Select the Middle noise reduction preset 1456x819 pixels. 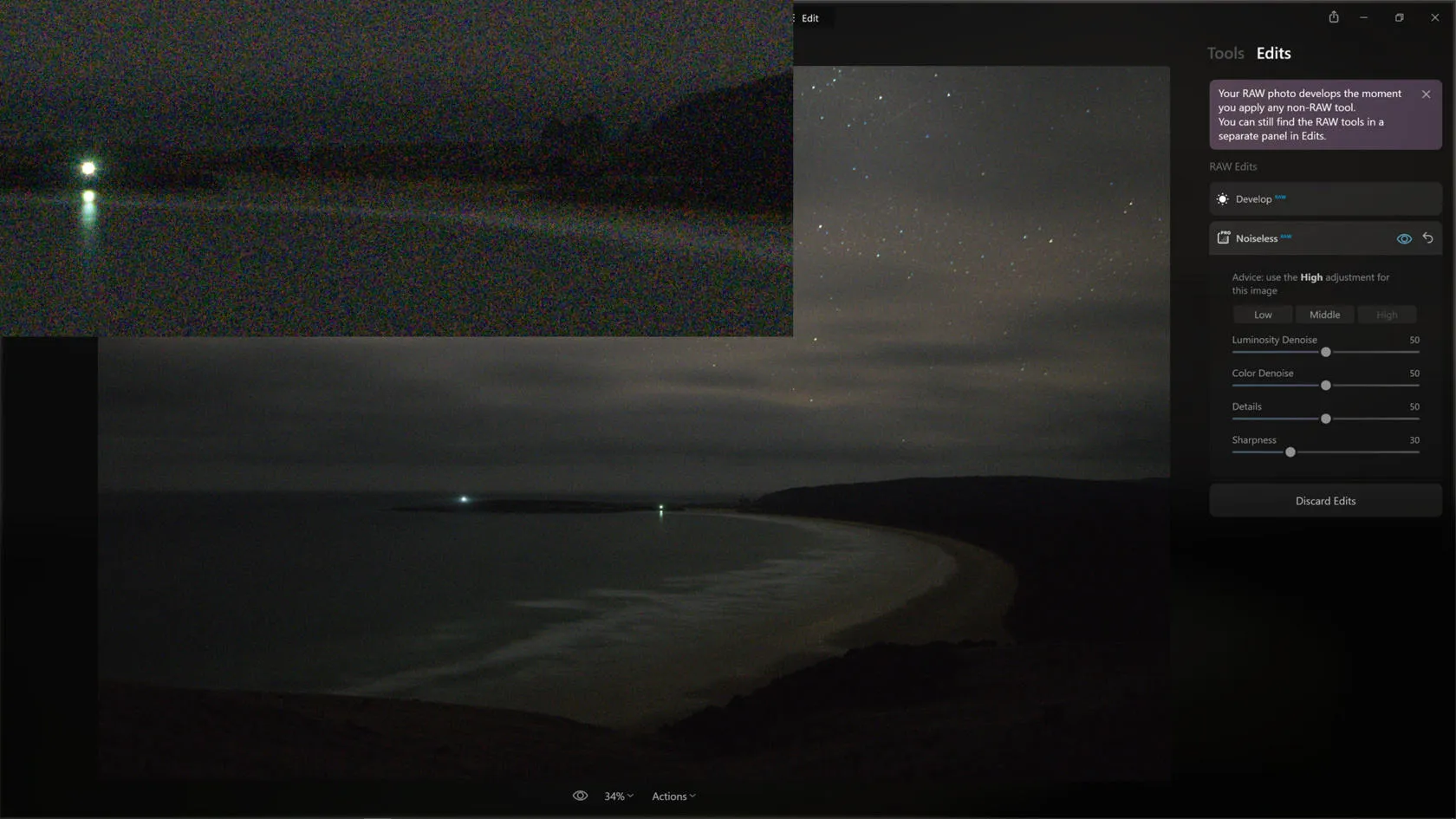pos(1324,315)
